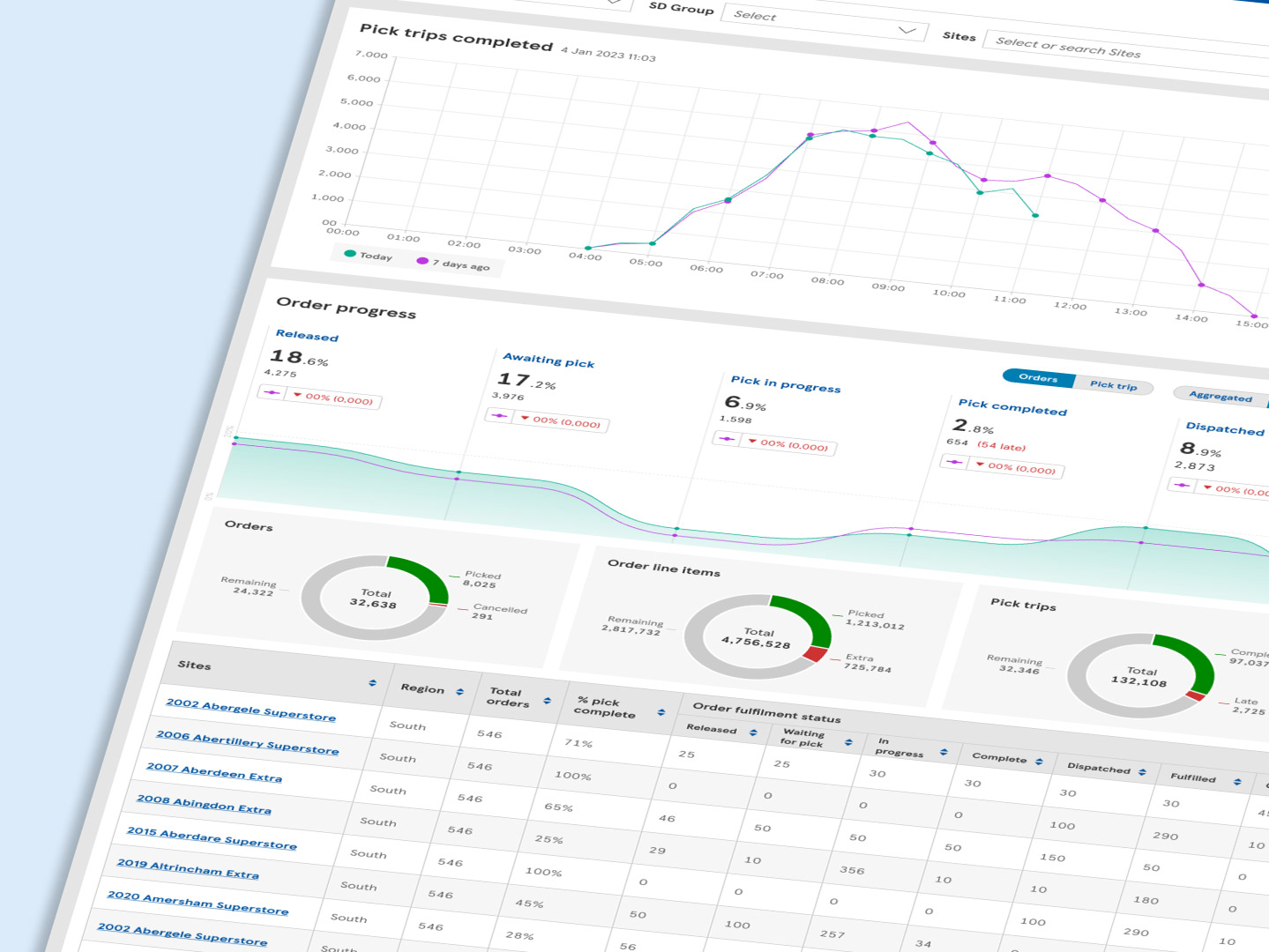Click the (54 late) text under Pick completed
Viewport: 1269px width, 952px height.
pos(1001,446)
